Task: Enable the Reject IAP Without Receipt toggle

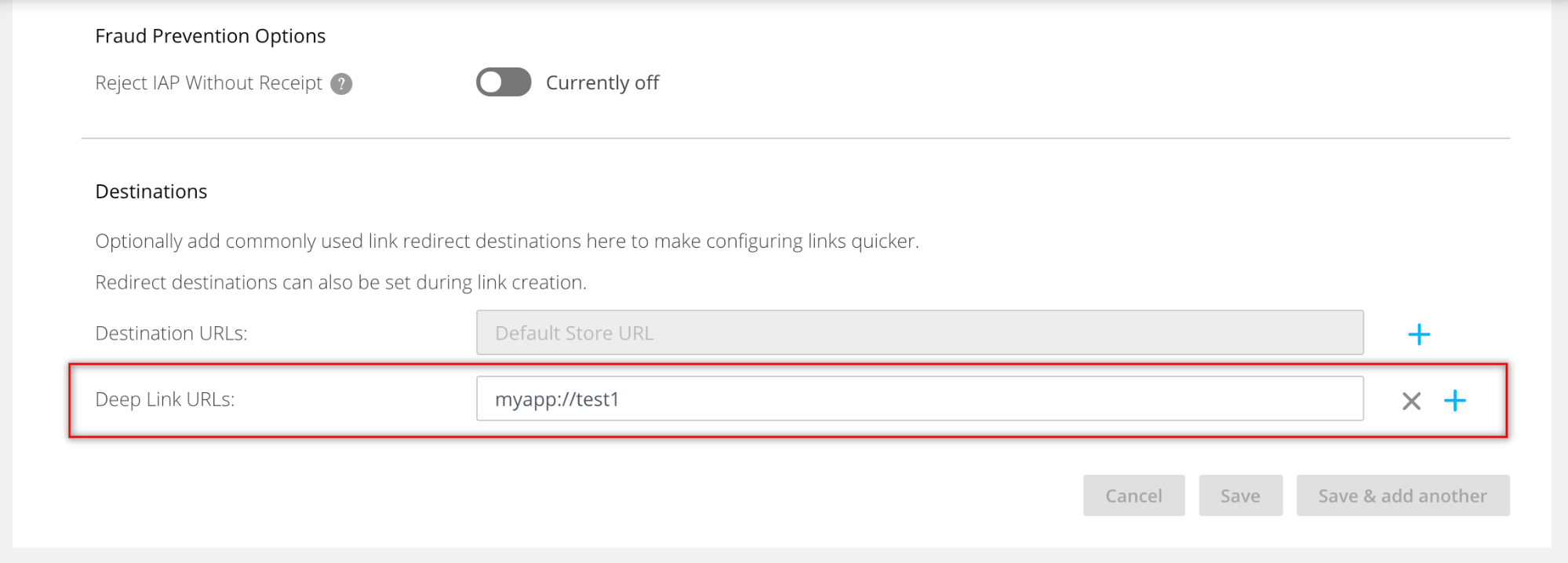Action: click(x=504, y=82)
